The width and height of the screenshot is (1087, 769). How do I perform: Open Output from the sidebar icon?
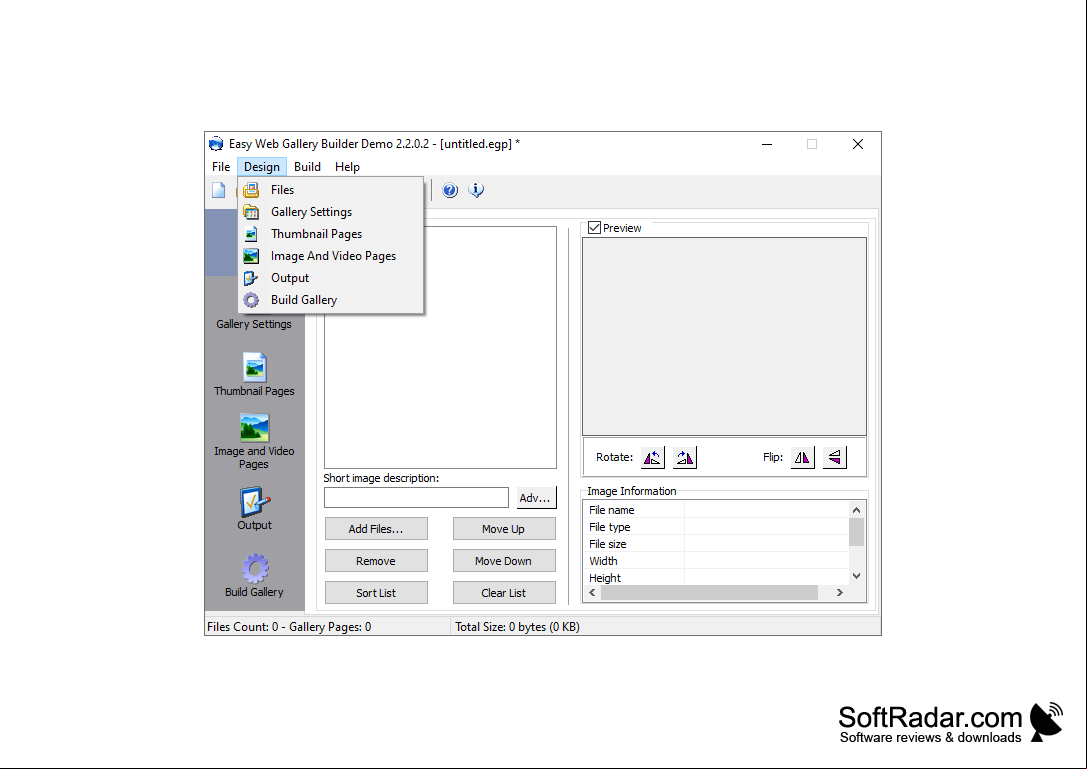click(x=254, y=502)
